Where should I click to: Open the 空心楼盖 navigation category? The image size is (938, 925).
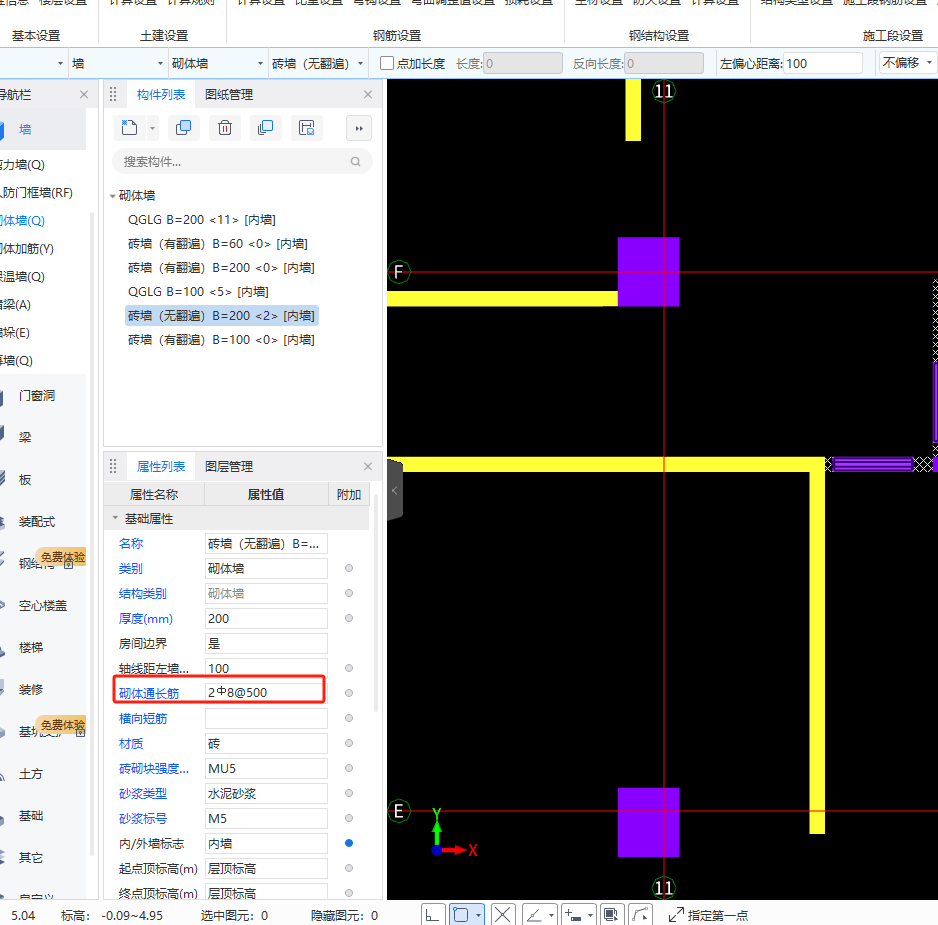pyautogui.click(x=42, y=605)
